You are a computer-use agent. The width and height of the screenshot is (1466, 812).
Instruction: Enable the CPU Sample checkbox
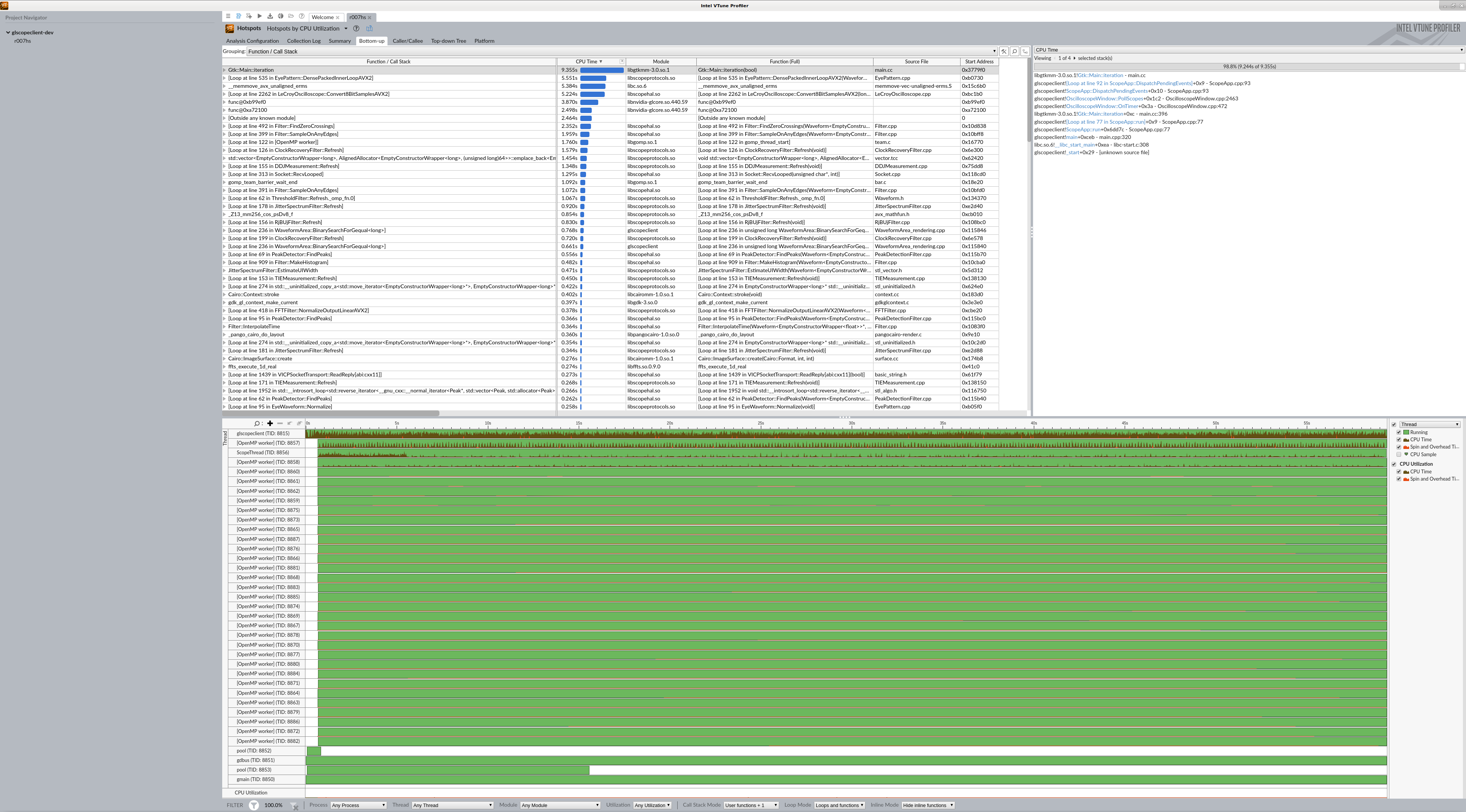click(1399, 455)
